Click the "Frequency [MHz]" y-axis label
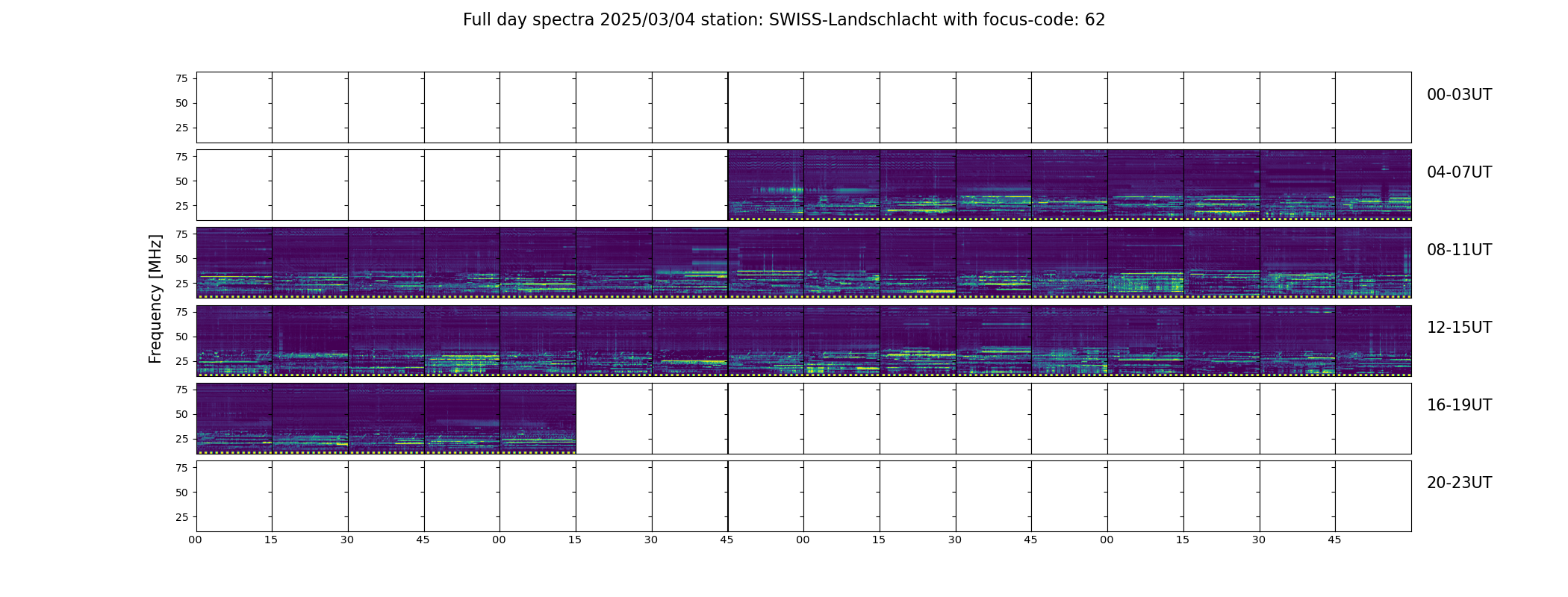This screenshot has height=597, width=1568. tap(155, 299)
